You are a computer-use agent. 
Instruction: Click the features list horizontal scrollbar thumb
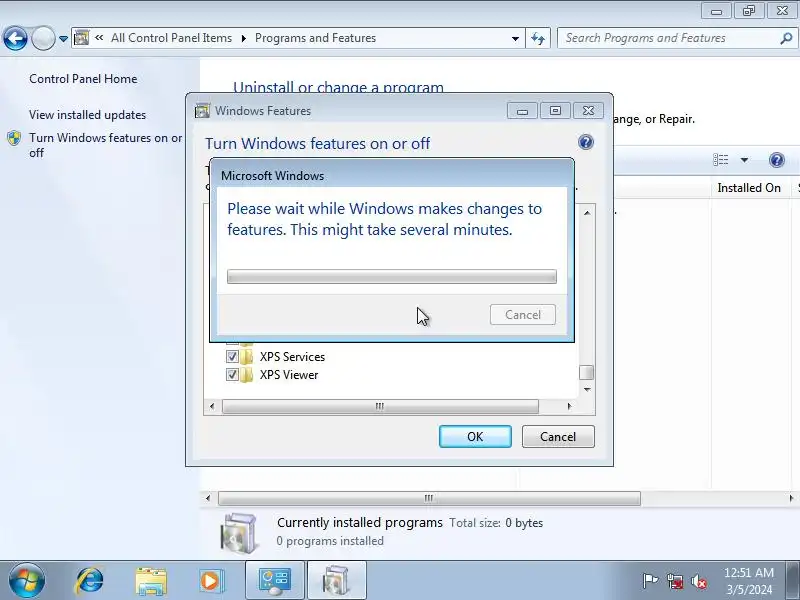coord(380,406)
